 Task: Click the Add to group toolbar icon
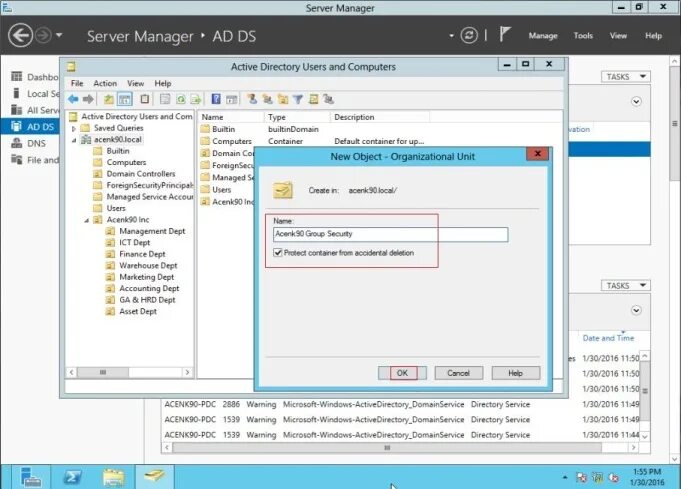(328, 99)
